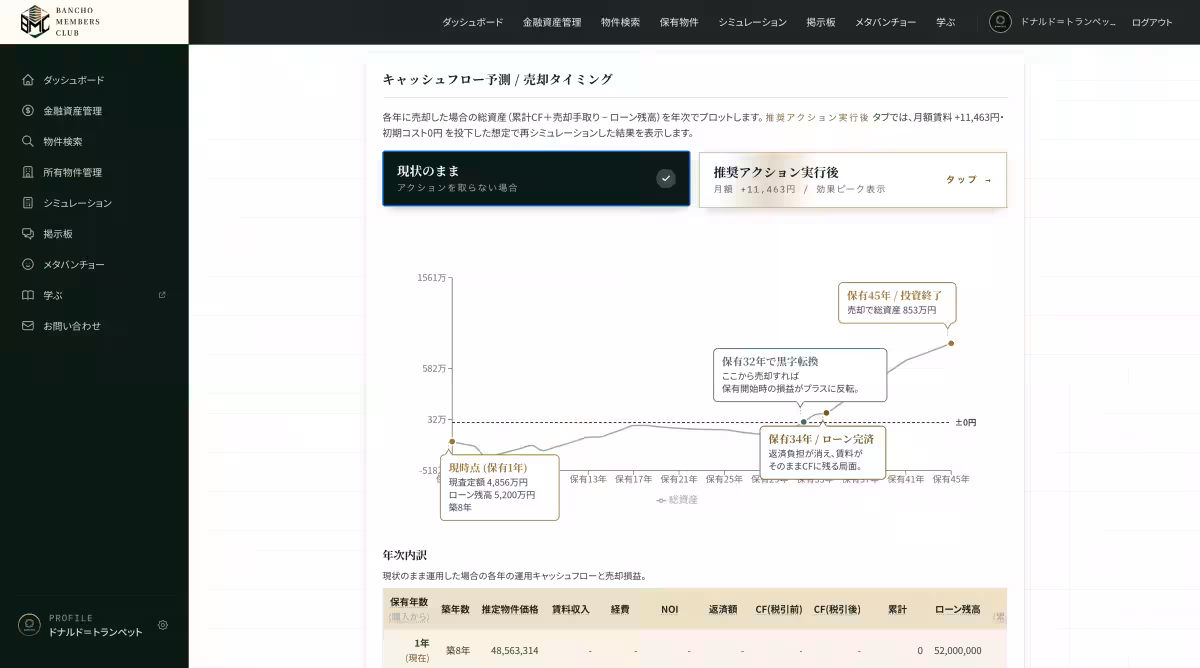Go to 掲示板 in top navigation
Image resolution: width=1200 pixels, height=668 pixels.
(821, 22)
